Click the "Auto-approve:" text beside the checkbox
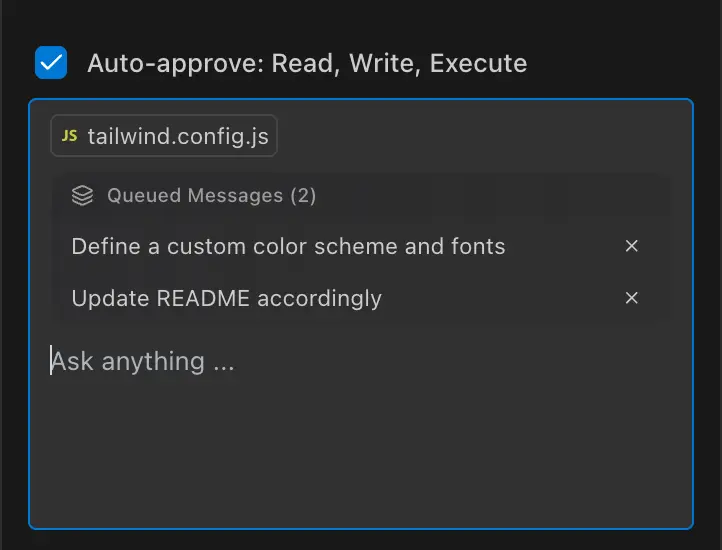This screenshot has width=722, height=550. click(x=175, y=64)
